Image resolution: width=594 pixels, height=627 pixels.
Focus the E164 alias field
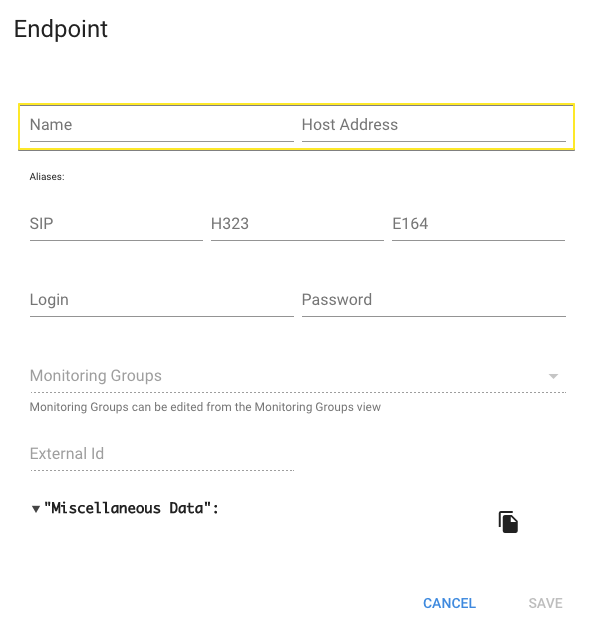pyautogui.click(x=478, y=224)
